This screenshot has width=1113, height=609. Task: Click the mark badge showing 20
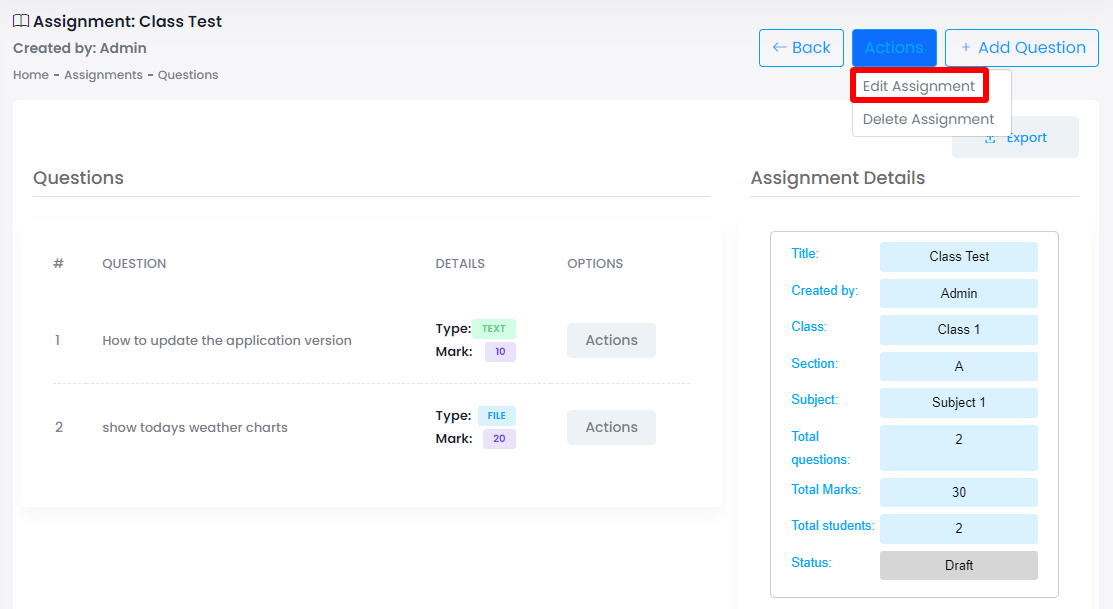499,439
